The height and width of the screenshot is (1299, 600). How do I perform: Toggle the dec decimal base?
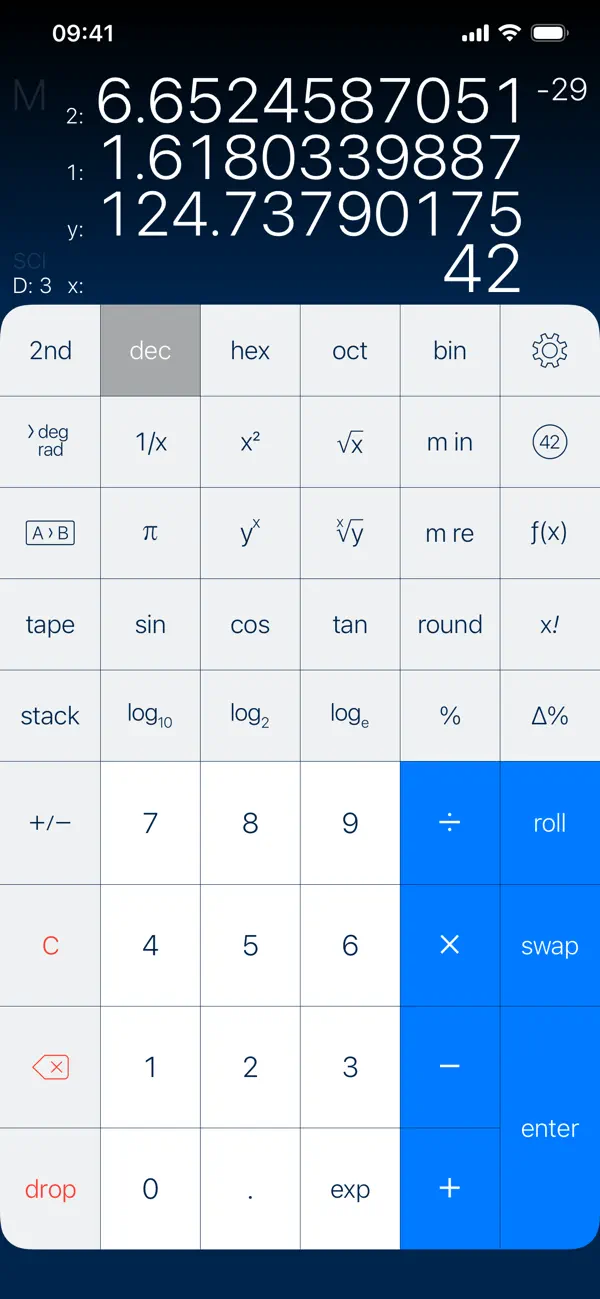pyautogui.click(x=149, y=350)
